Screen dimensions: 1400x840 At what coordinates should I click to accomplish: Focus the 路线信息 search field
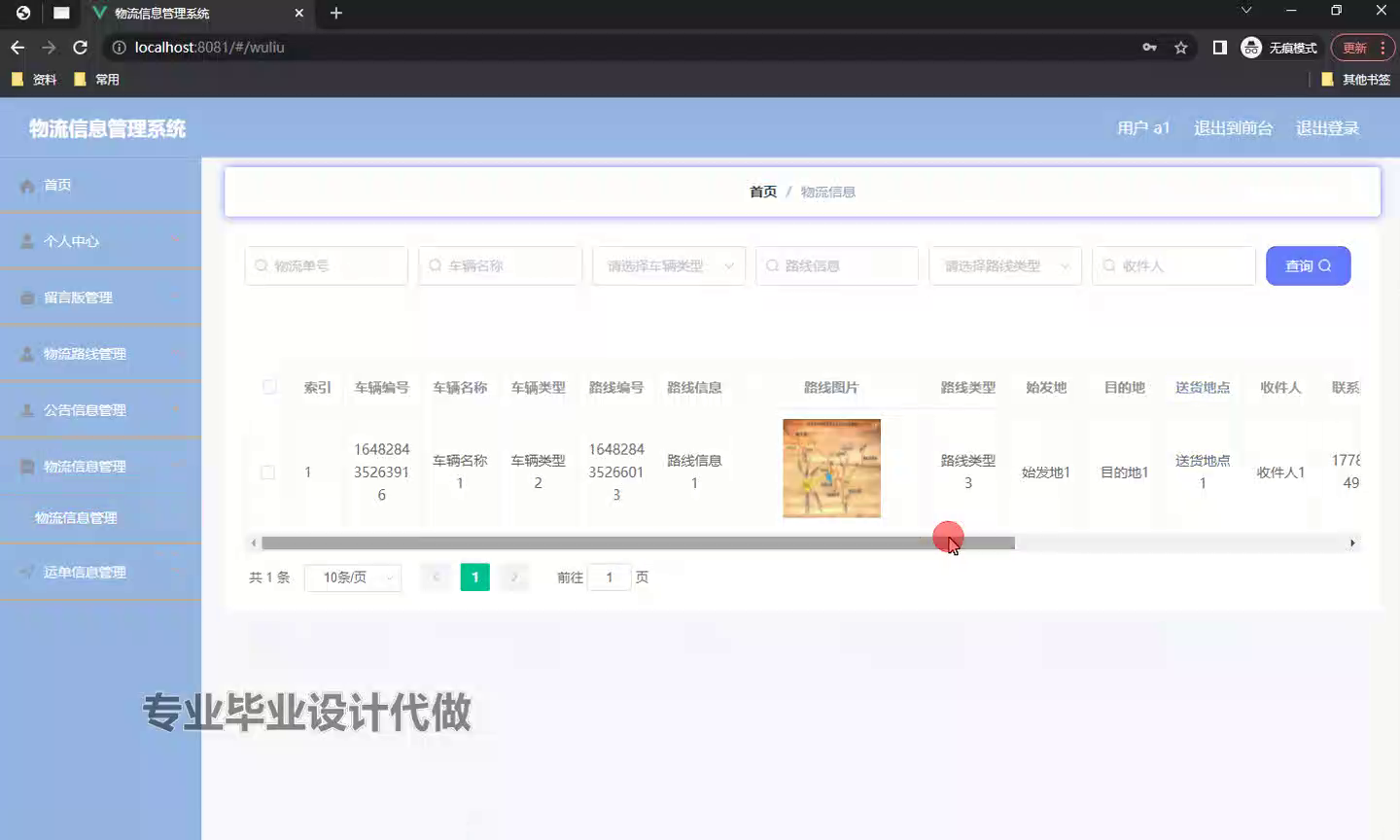click(x=837, y=265)
